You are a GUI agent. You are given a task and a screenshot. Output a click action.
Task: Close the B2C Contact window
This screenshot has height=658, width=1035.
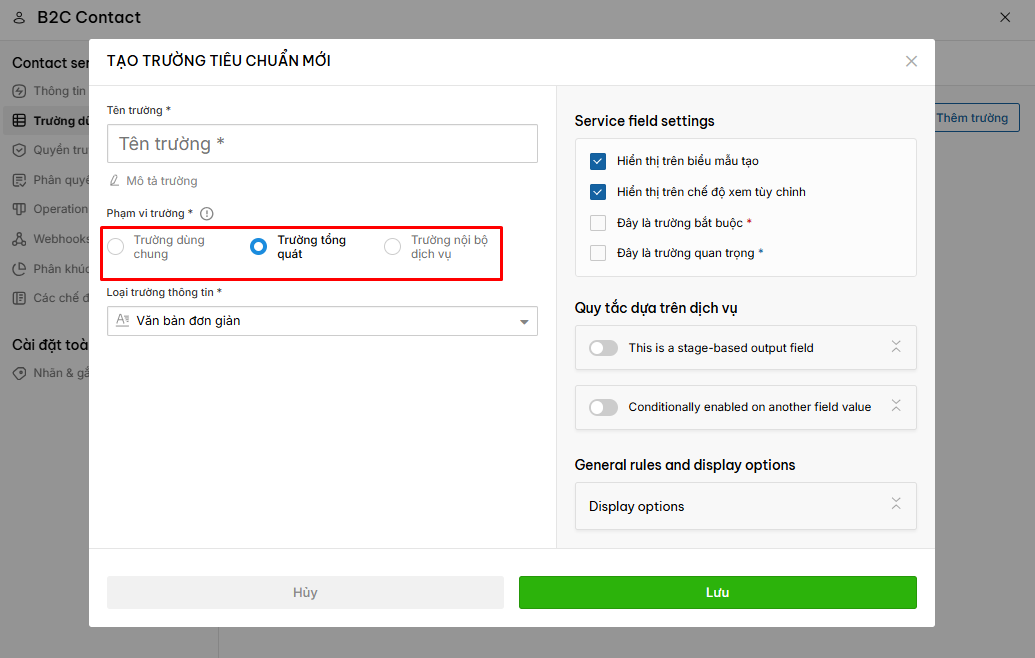point(1005,18)
